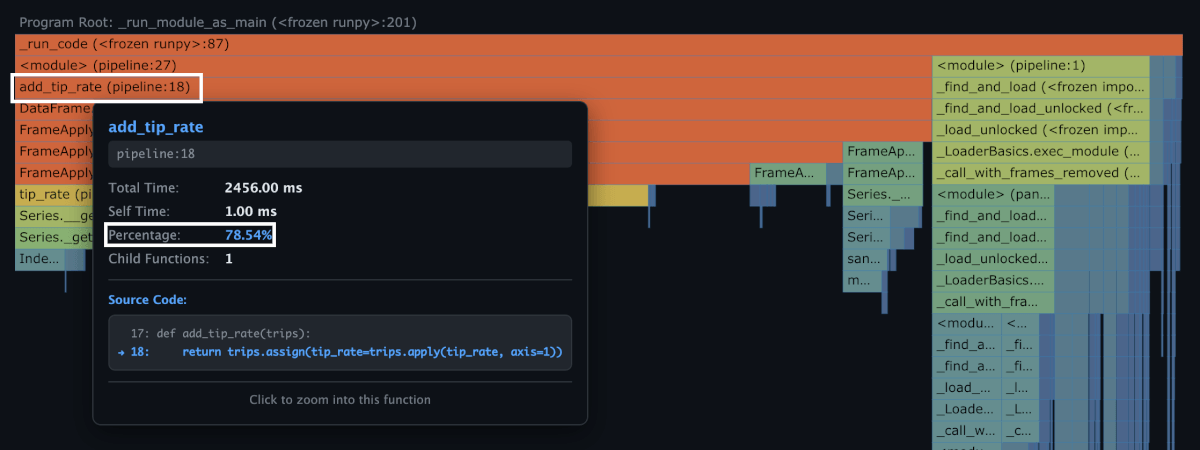Click the san... frame
This screenshot has height=450, width=1200.
(864, 260)
